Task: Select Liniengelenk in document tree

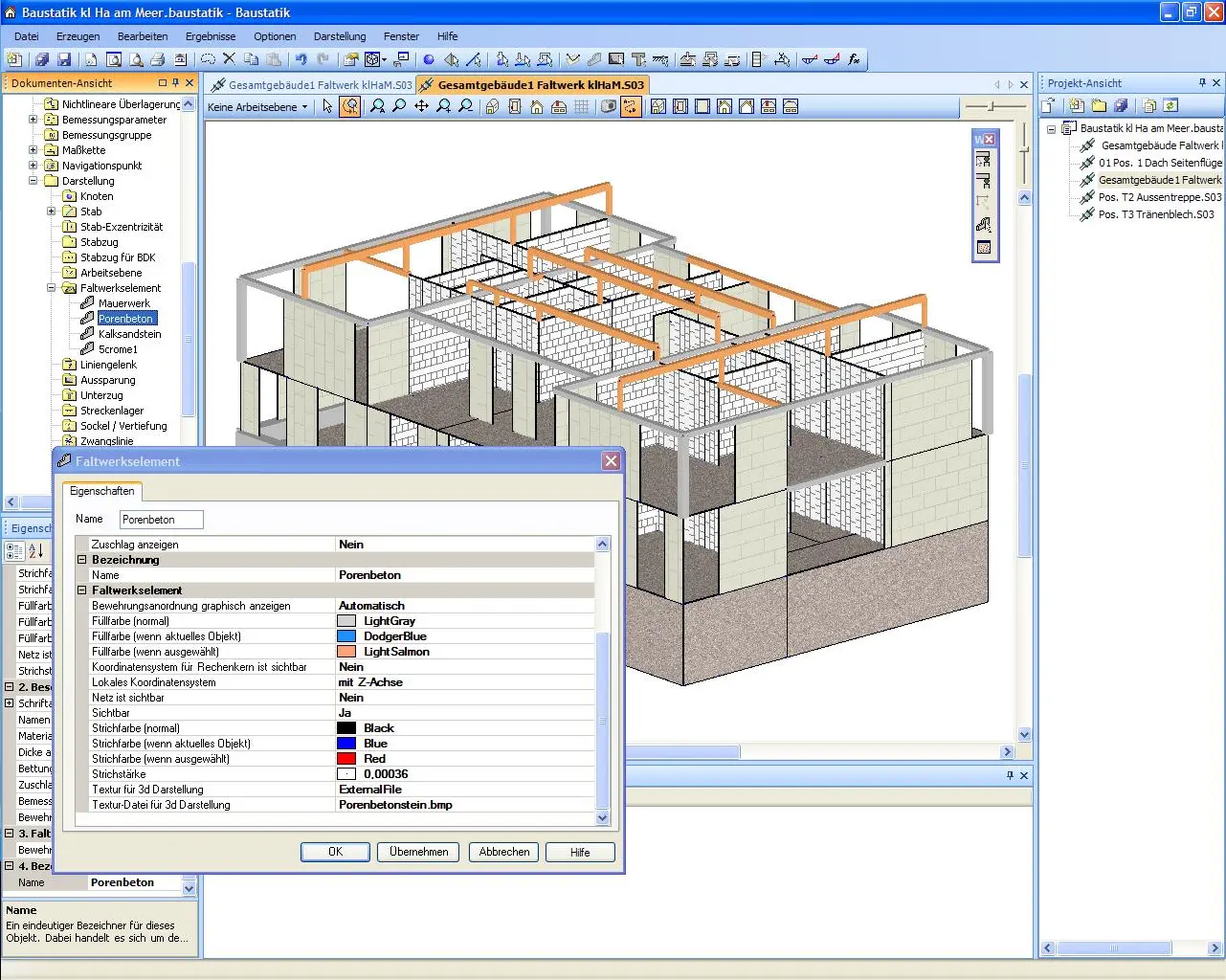Action: coord(108,365)
